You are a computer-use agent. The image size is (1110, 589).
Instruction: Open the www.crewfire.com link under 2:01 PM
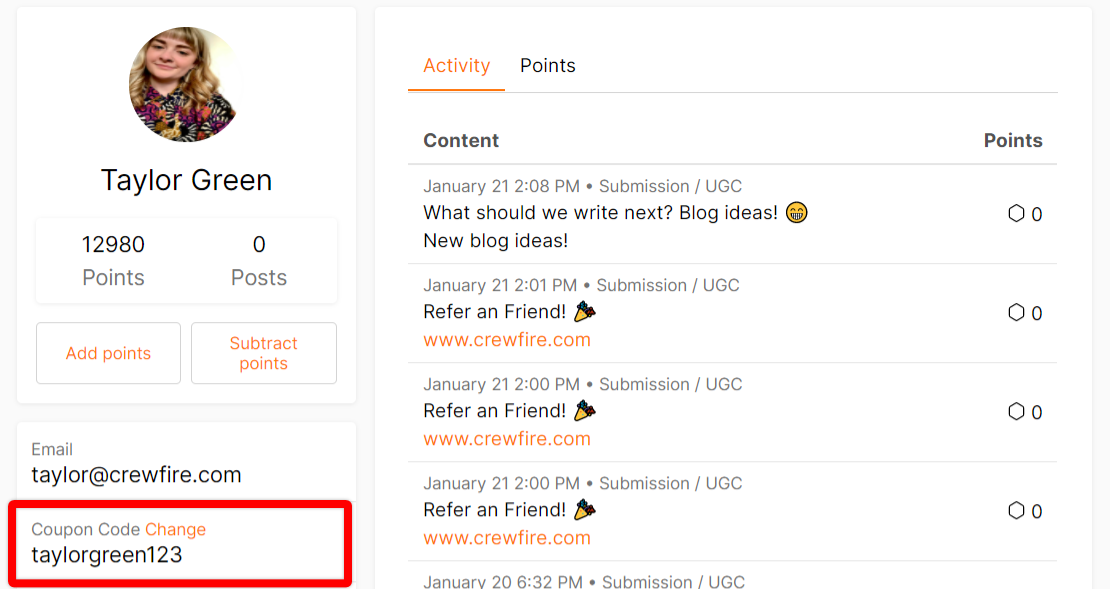click(507, 340)
